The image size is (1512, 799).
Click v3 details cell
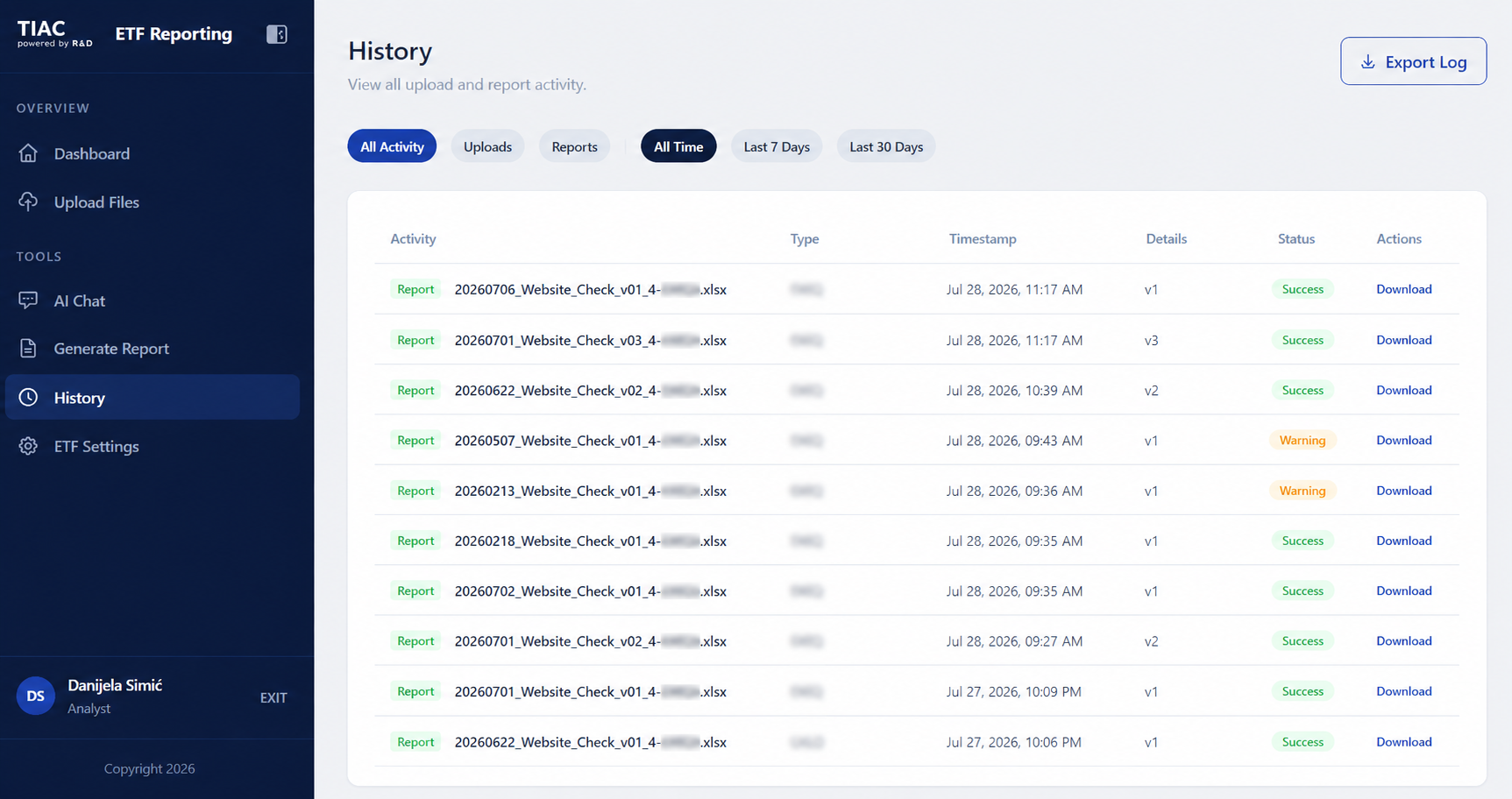1151,340
